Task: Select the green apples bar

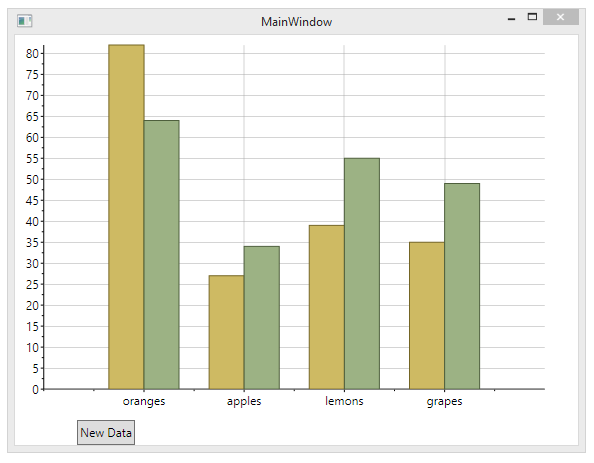Action: [x=262, y=318]
